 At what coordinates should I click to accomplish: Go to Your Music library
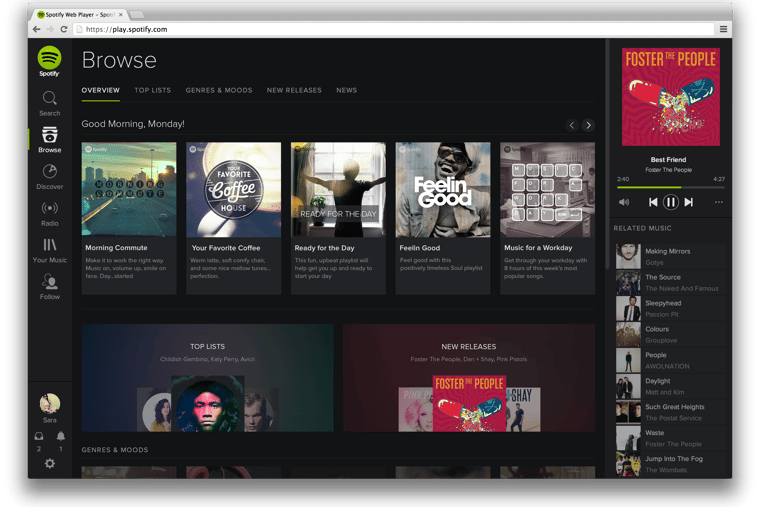(x=49, y=246)
